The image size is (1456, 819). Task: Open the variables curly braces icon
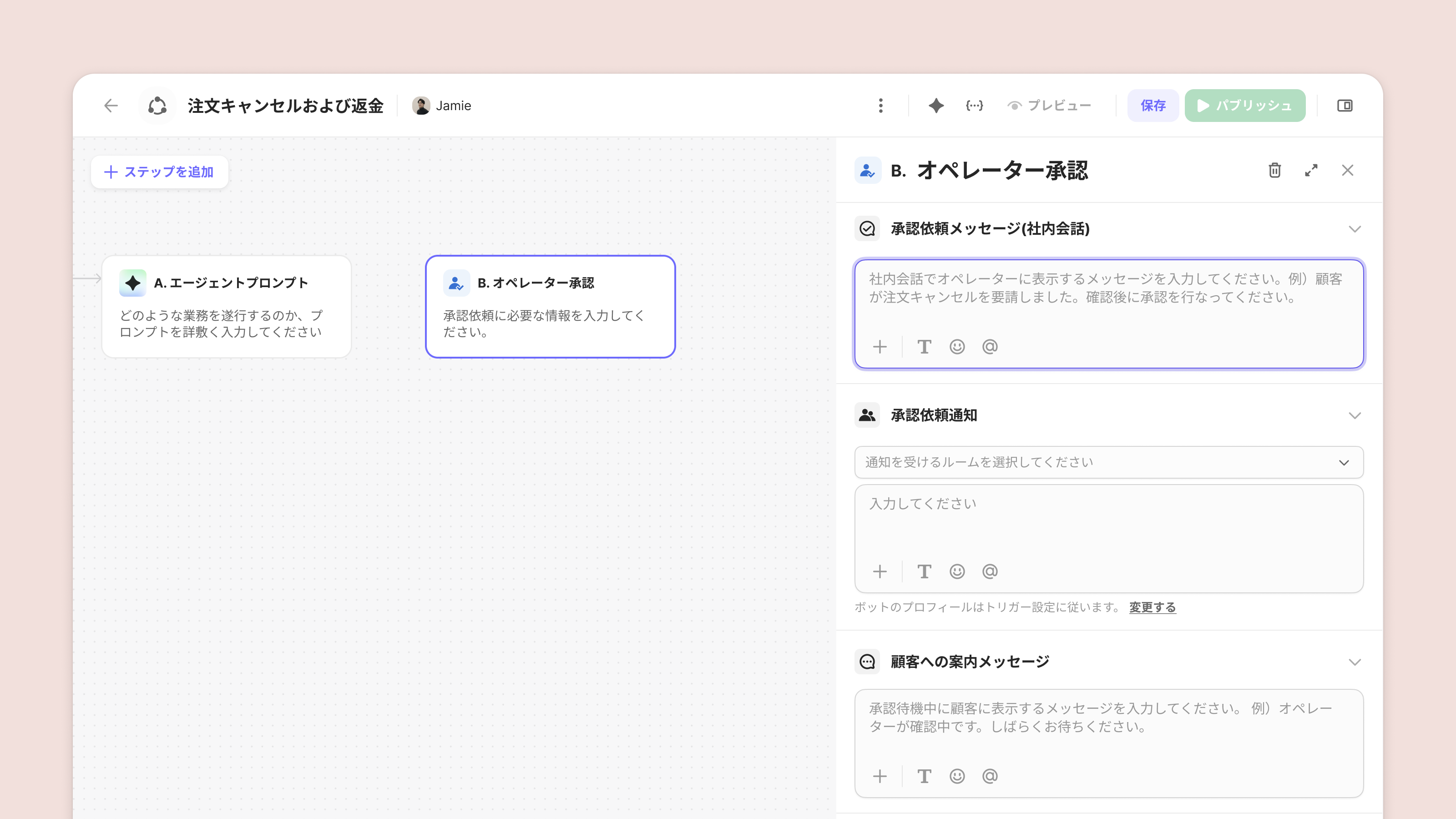[x=974, y=106]
